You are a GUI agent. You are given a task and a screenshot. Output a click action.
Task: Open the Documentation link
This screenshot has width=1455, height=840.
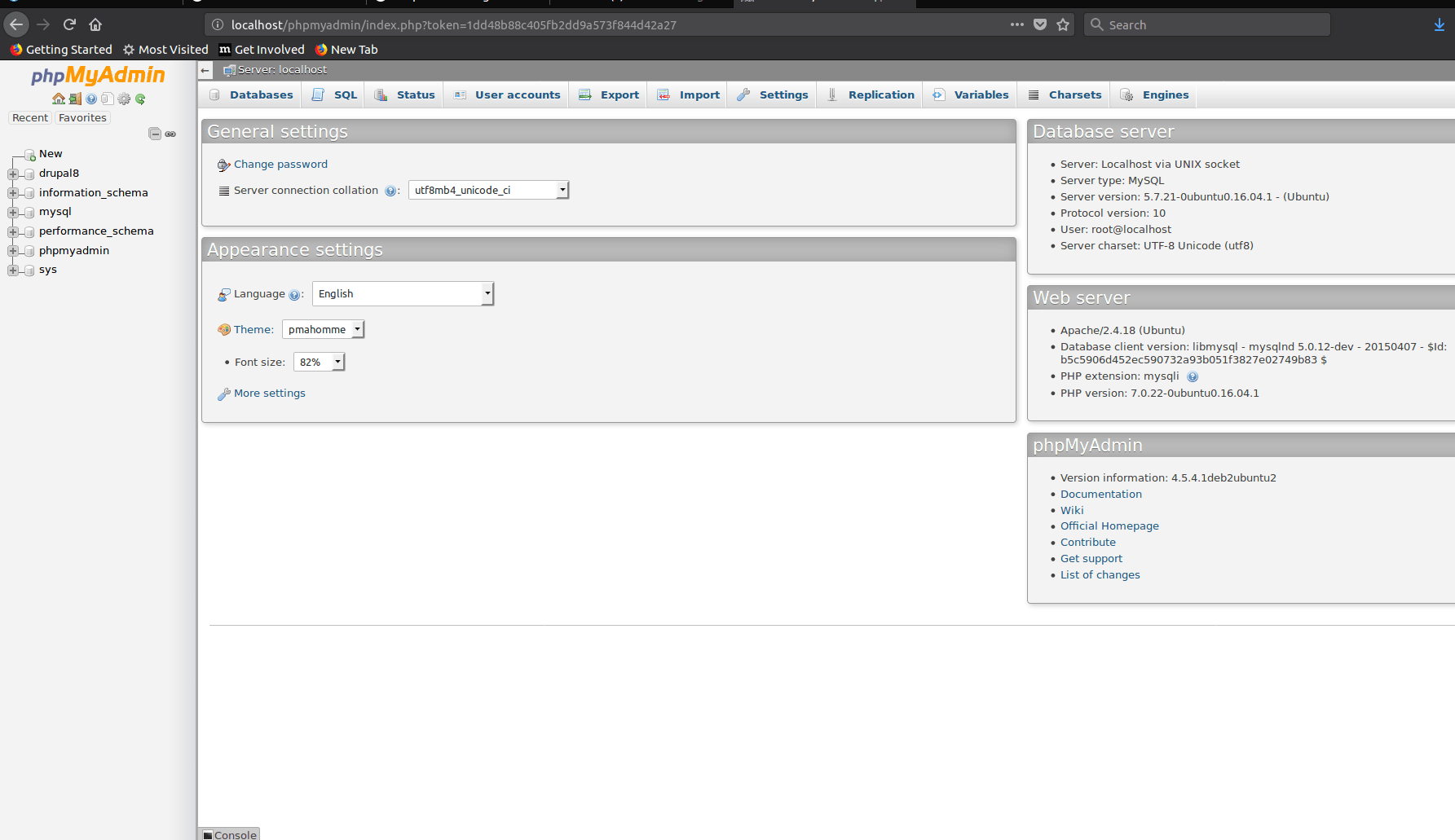pyautogui.click(x=1101, y=495)
